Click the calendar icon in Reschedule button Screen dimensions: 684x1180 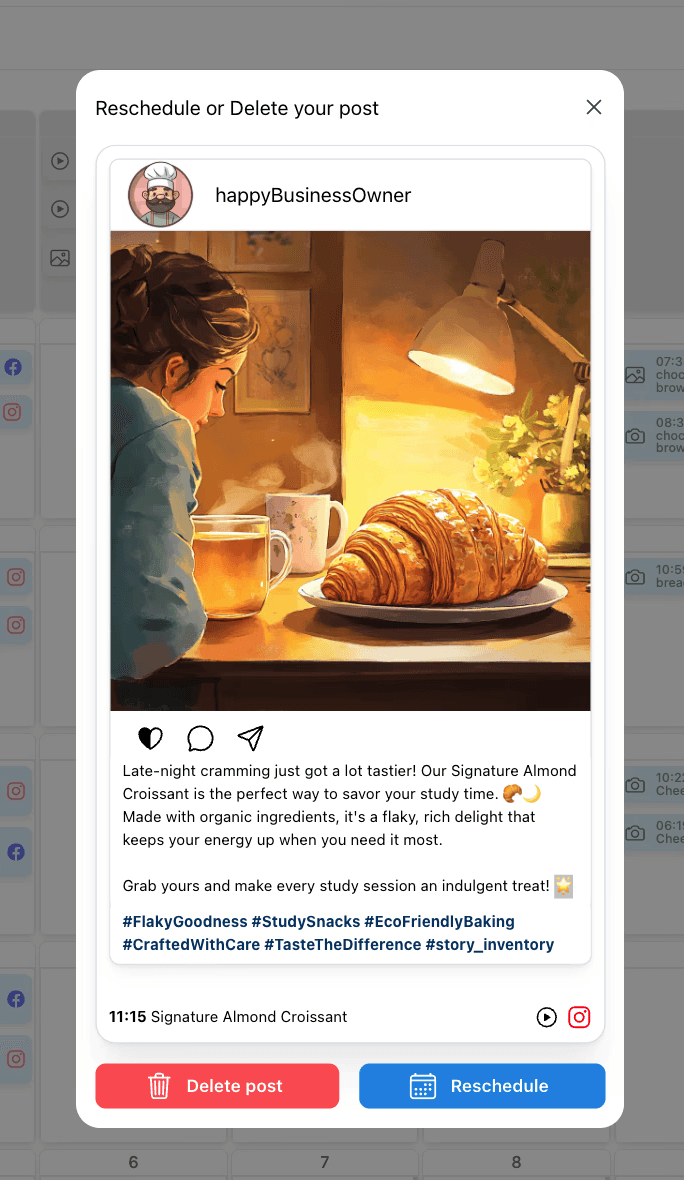423,1086
